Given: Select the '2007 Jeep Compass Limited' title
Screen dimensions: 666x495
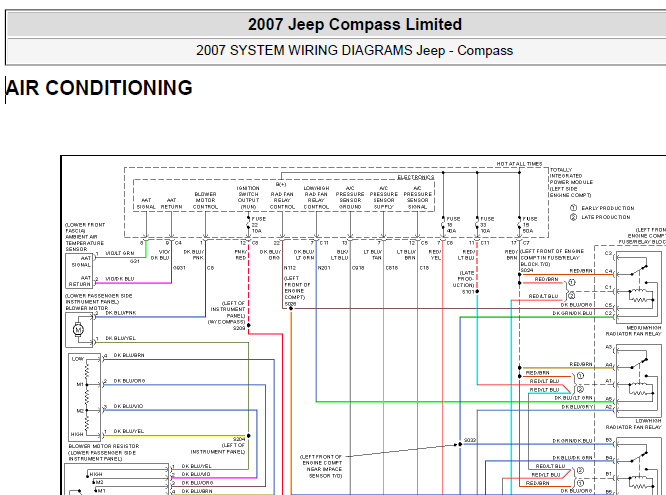Looking at the screenshot, I should tap(355, 24).
